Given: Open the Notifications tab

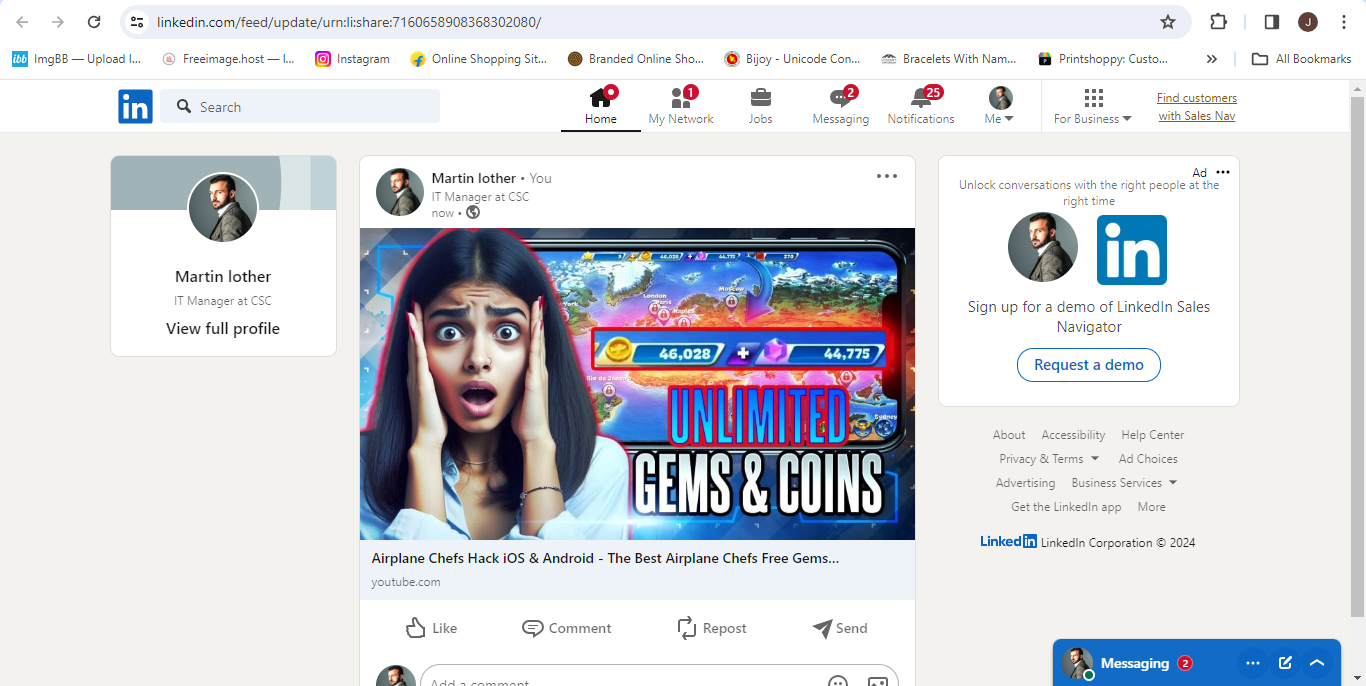Looking at the screenshot, I should (921, 106).
